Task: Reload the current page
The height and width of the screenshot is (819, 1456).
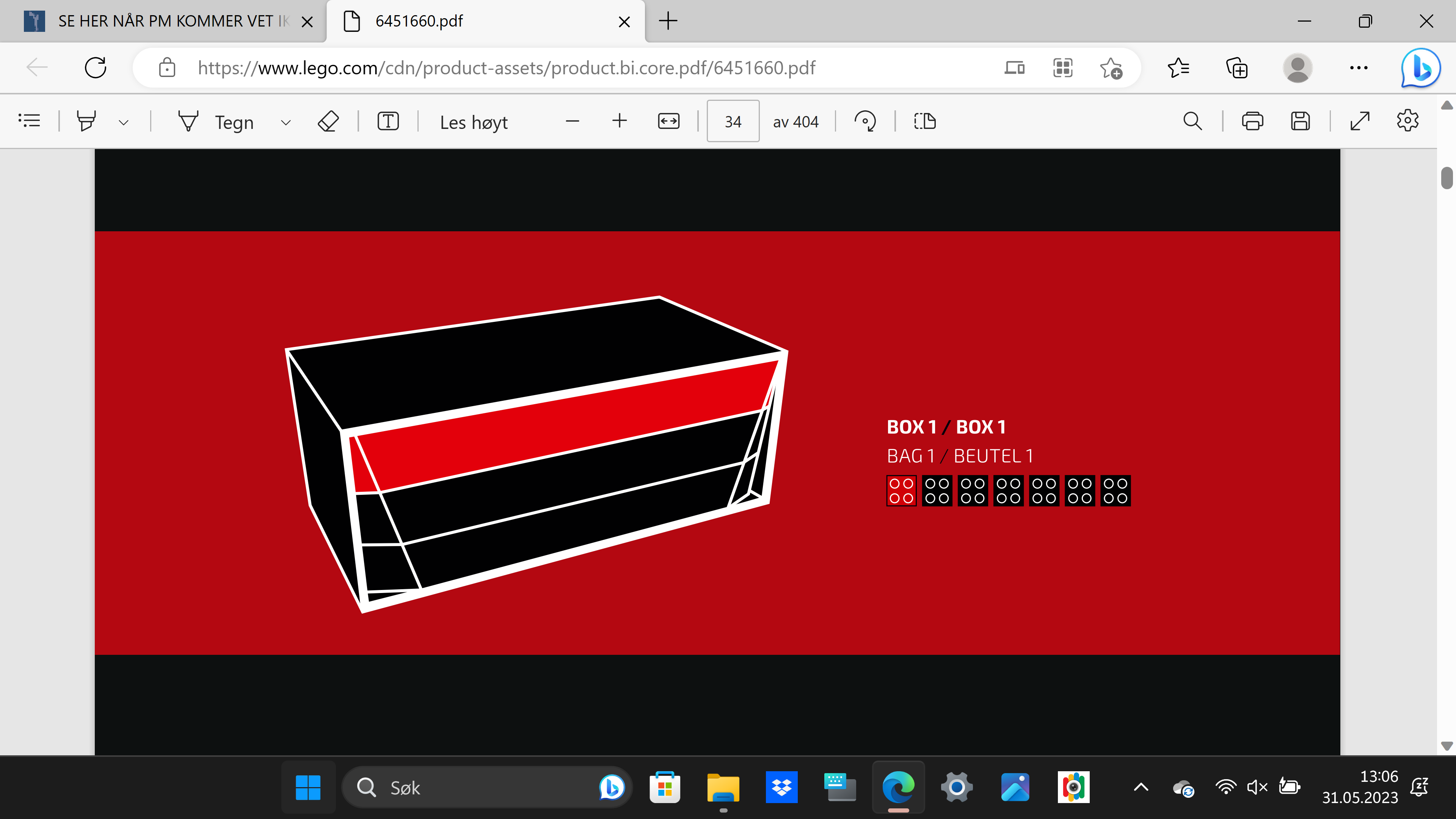Action: [x=96, y=68]
